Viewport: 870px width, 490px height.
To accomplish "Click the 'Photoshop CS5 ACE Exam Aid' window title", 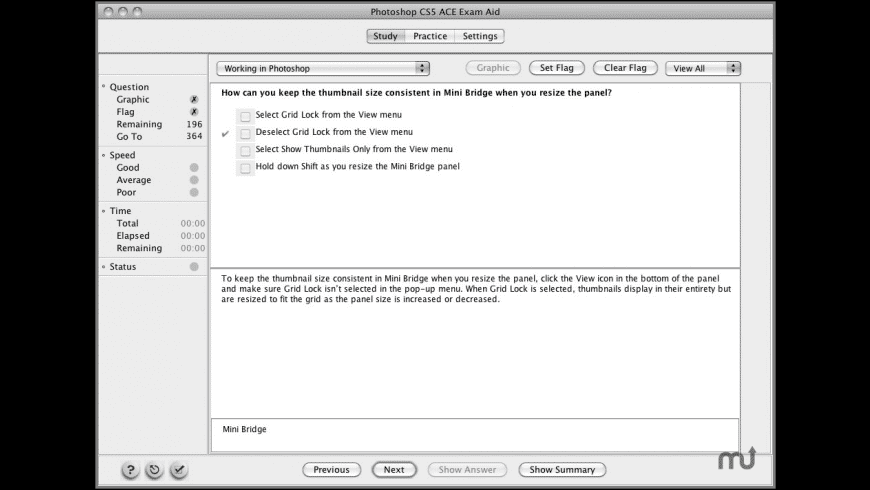I will [x=435, y=12].
